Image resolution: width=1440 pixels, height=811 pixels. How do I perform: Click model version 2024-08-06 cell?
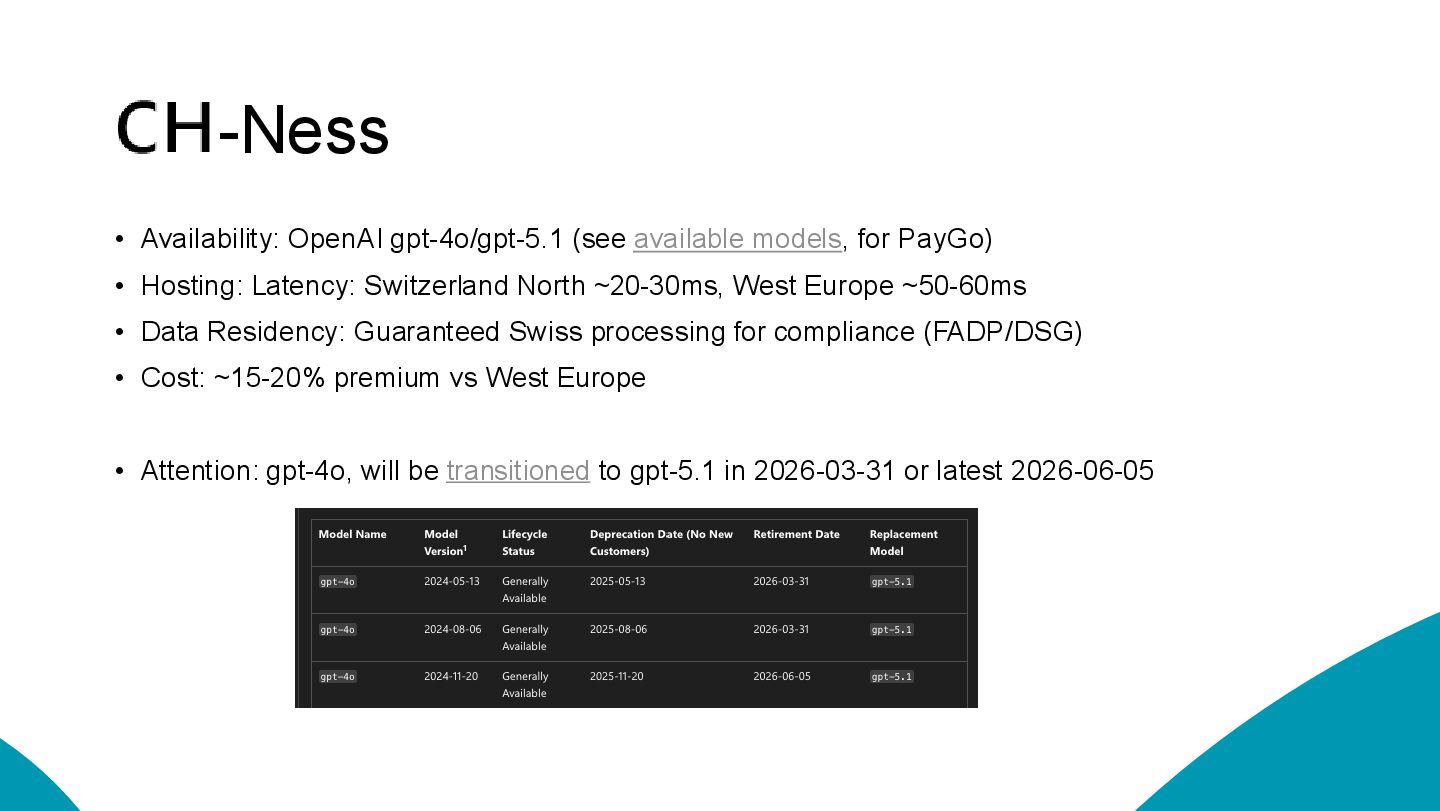[x=452, y=630]
